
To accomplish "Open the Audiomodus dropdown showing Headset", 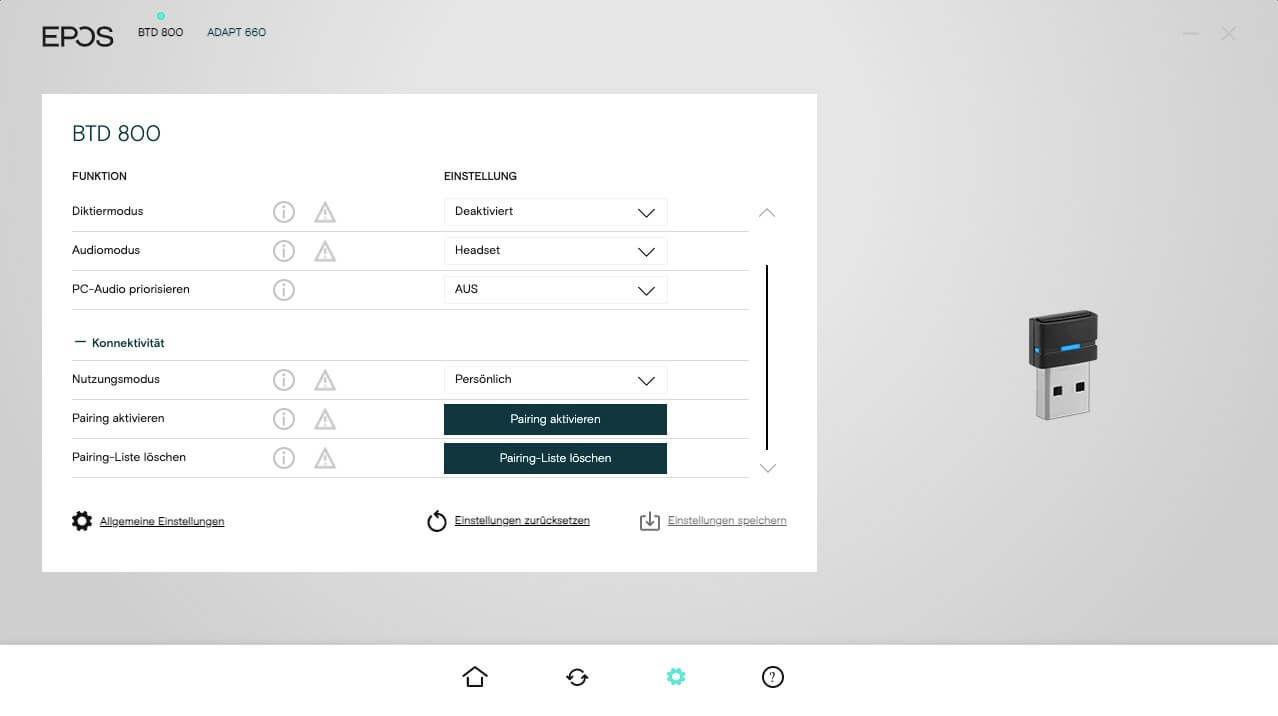I will pyautogui.click(x=555, y=251).
